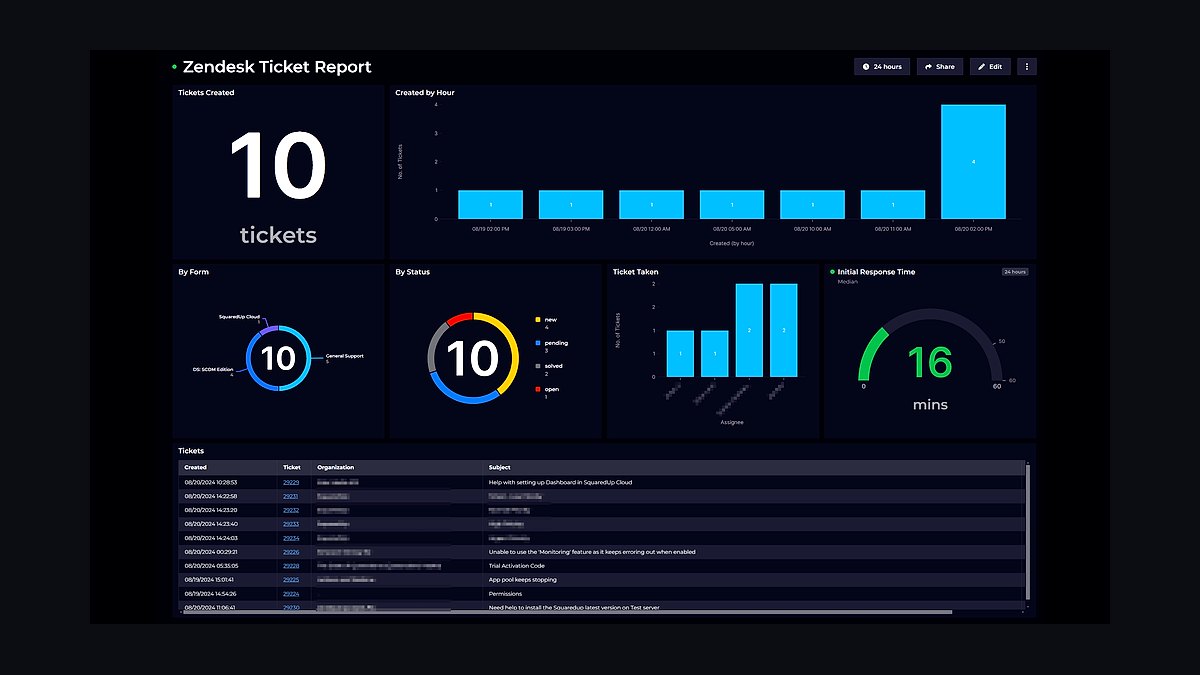Click the green dot next to Initial Response Time
The image size is (1200, 675).
[832, 272]
